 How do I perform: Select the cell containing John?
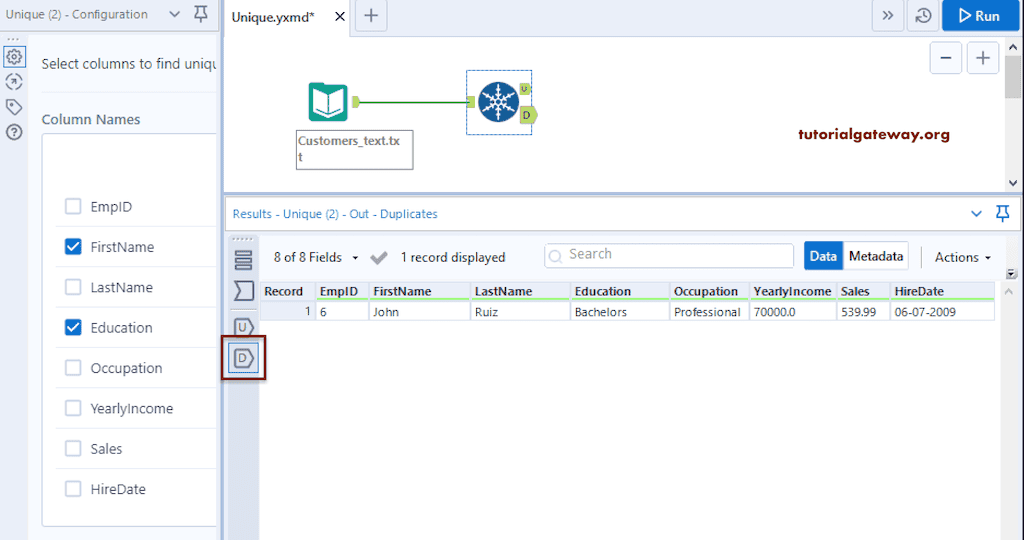pos(419,312)
